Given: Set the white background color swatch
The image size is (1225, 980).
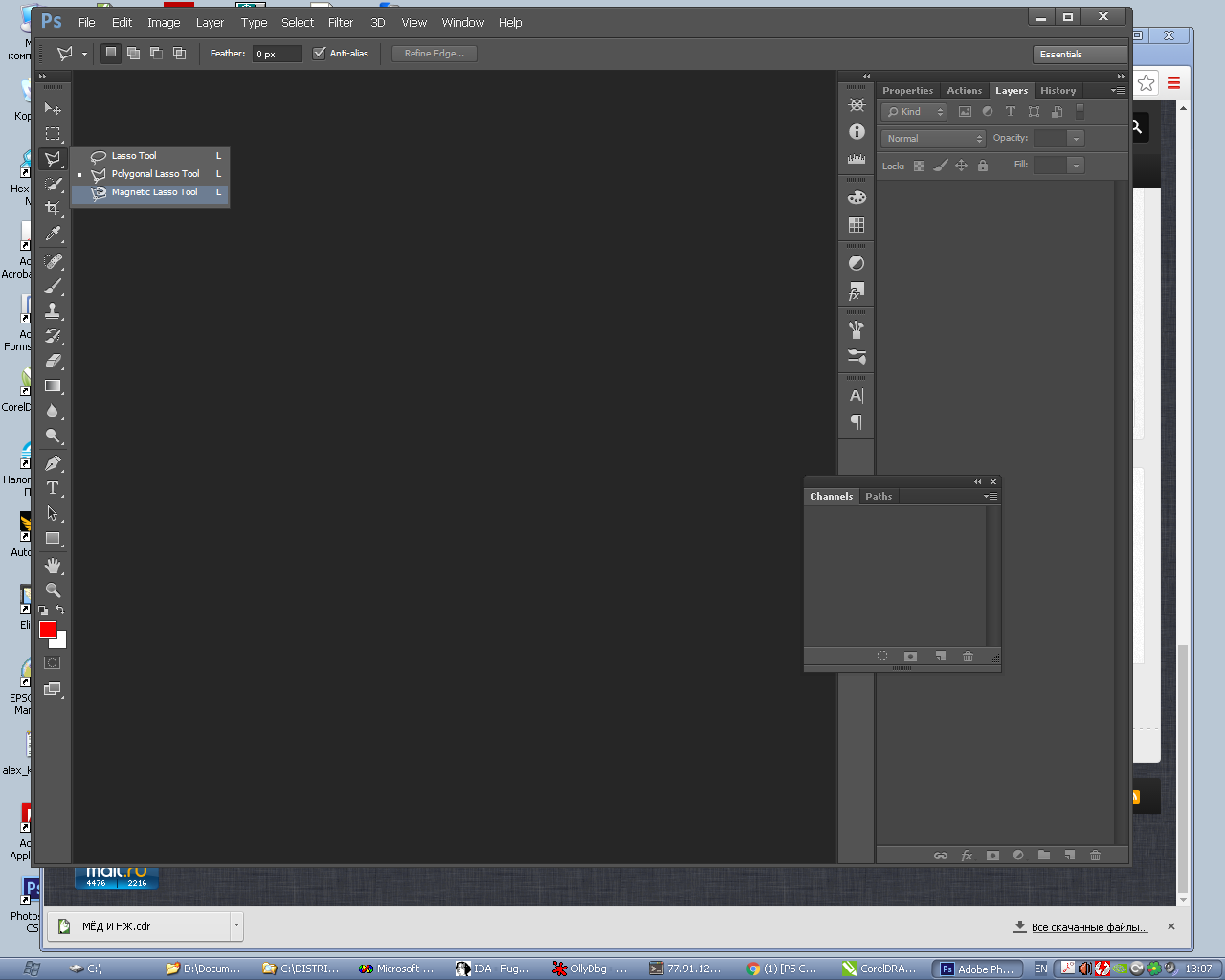Looking at the screenshot, I should coord(61,642).
